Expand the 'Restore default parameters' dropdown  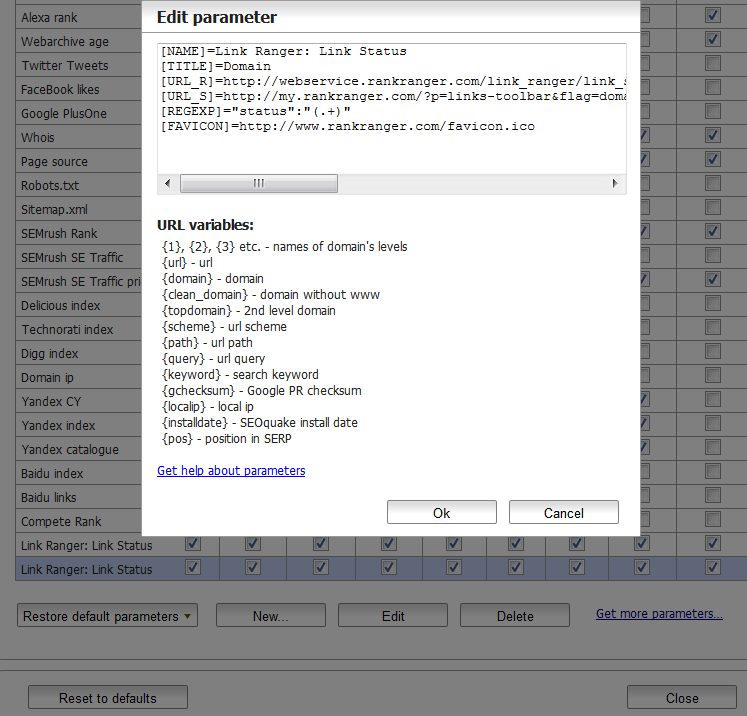click(x=108, y=616)
